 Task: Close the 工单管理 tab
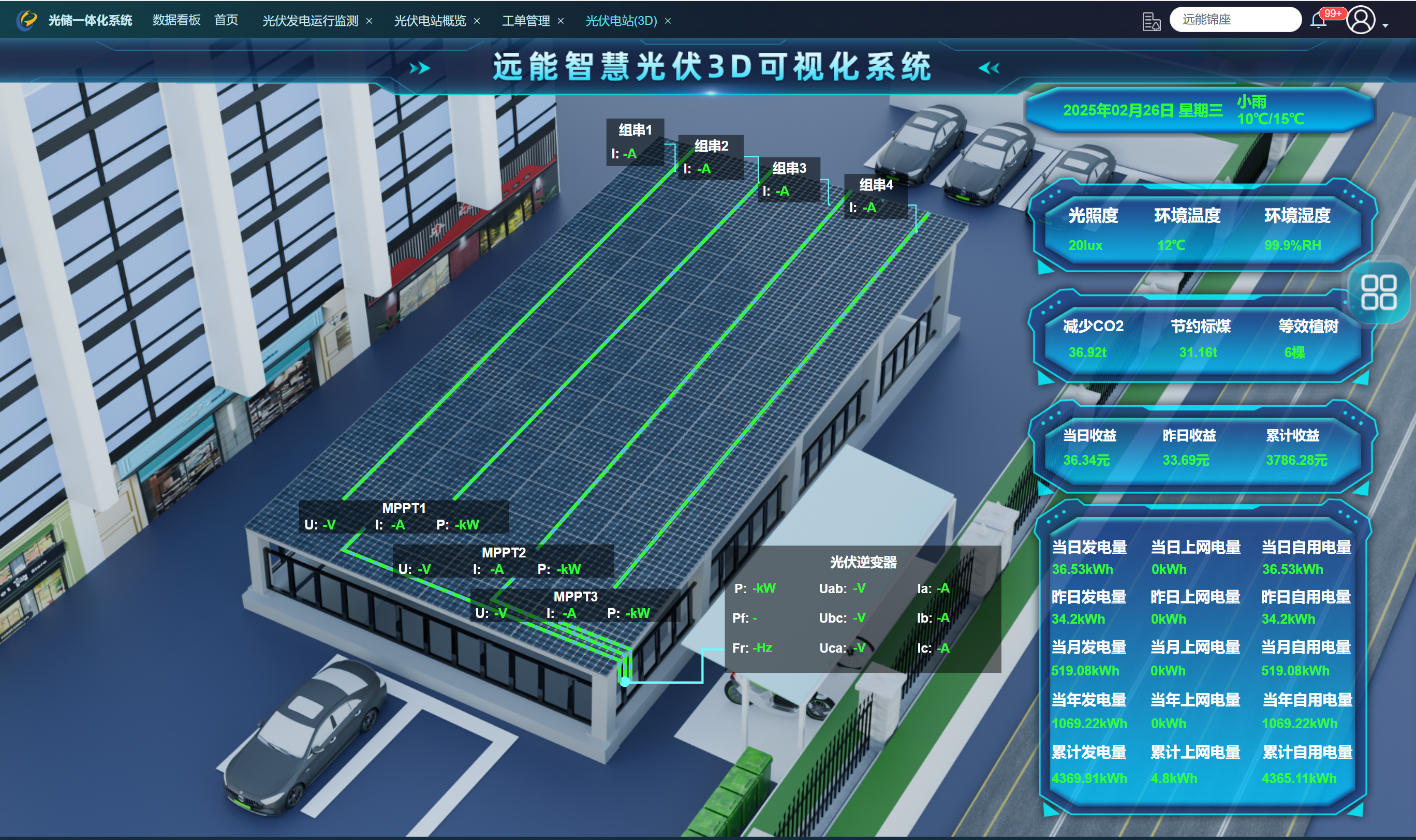[x=561, y=21]
